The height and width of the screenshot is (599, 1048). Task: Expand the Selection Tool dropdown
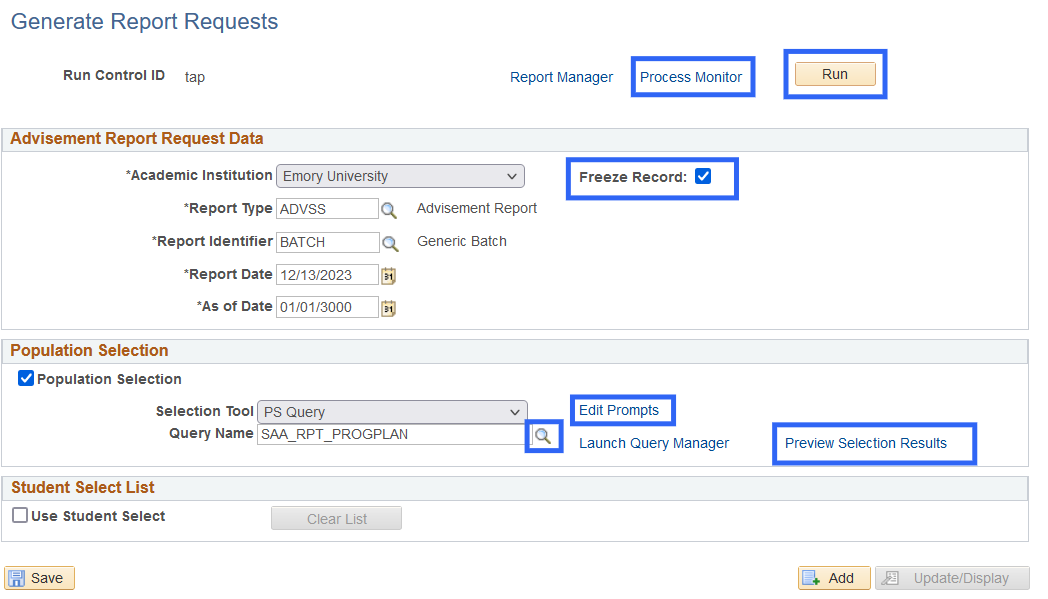pyautogui.click(x=392, y=412)
